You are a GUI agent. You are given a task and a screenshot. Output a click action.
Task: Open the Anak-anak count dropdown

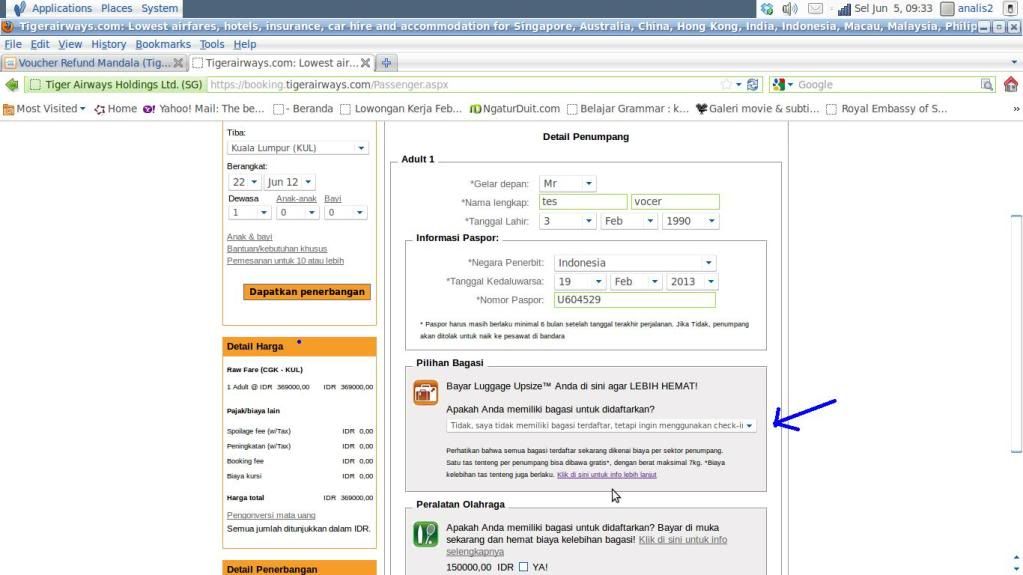(x=297, y=213)
